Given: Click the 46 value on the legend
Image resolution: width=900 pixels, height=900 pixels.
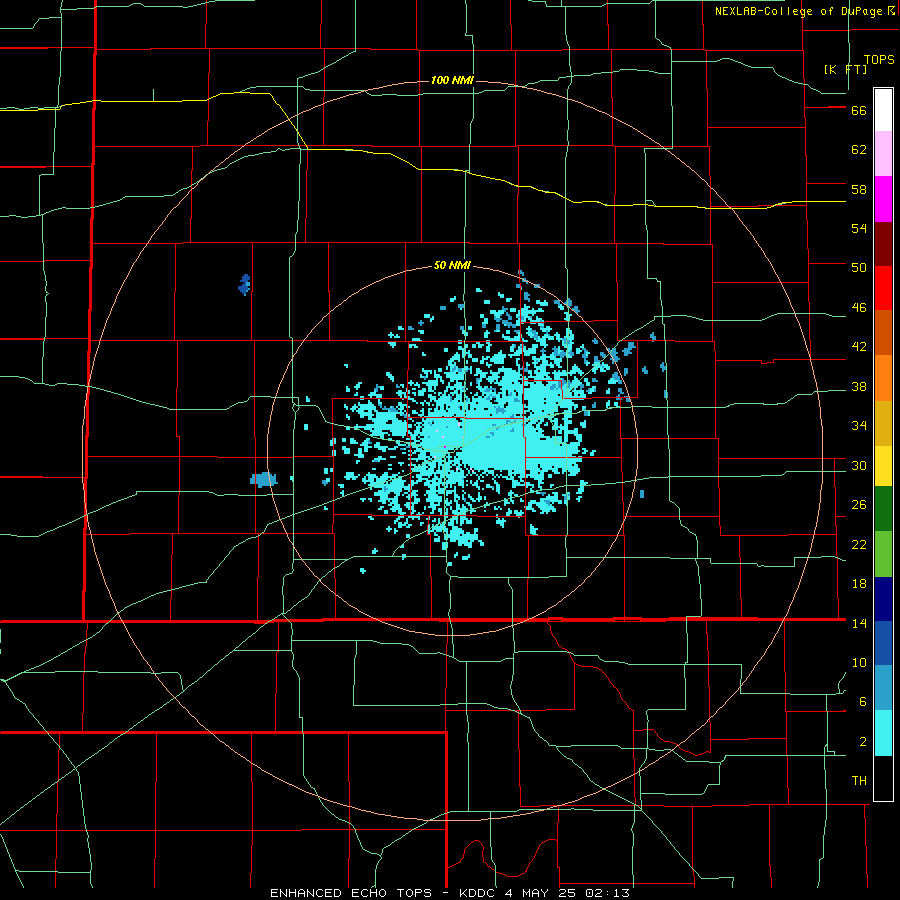Looking at the screenshot, I should click(859, 308).
